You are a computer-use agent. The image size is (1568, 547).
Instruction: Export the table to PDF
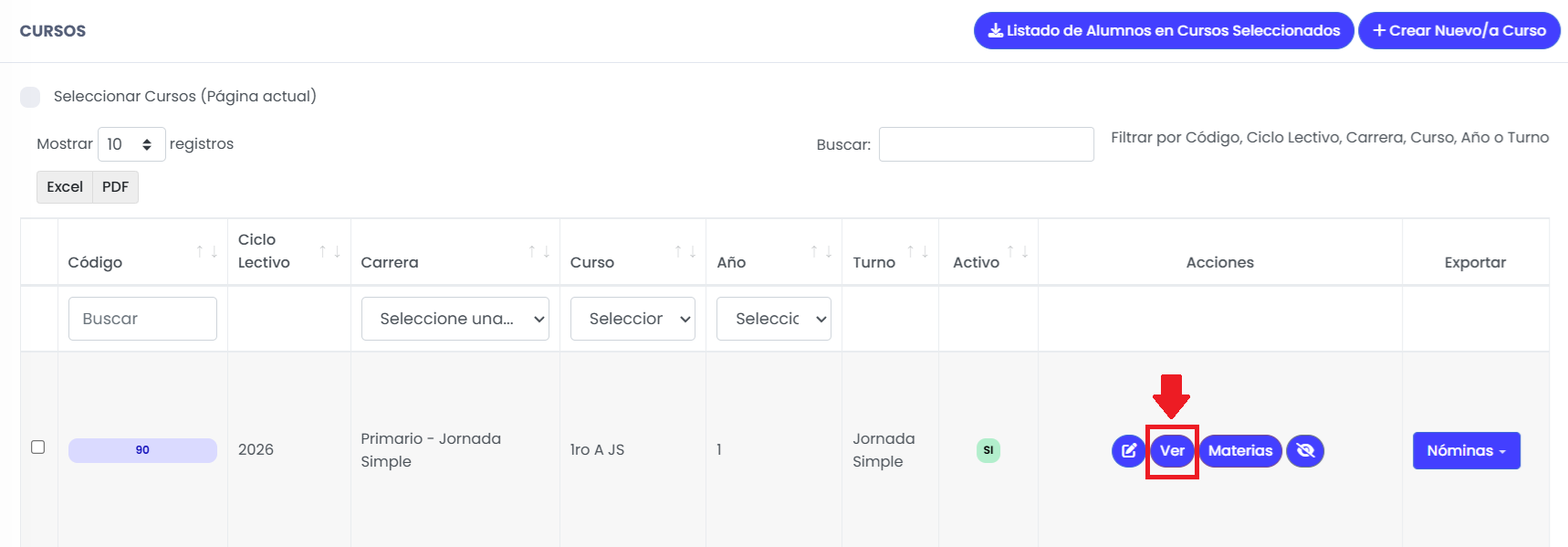(115, 187)
